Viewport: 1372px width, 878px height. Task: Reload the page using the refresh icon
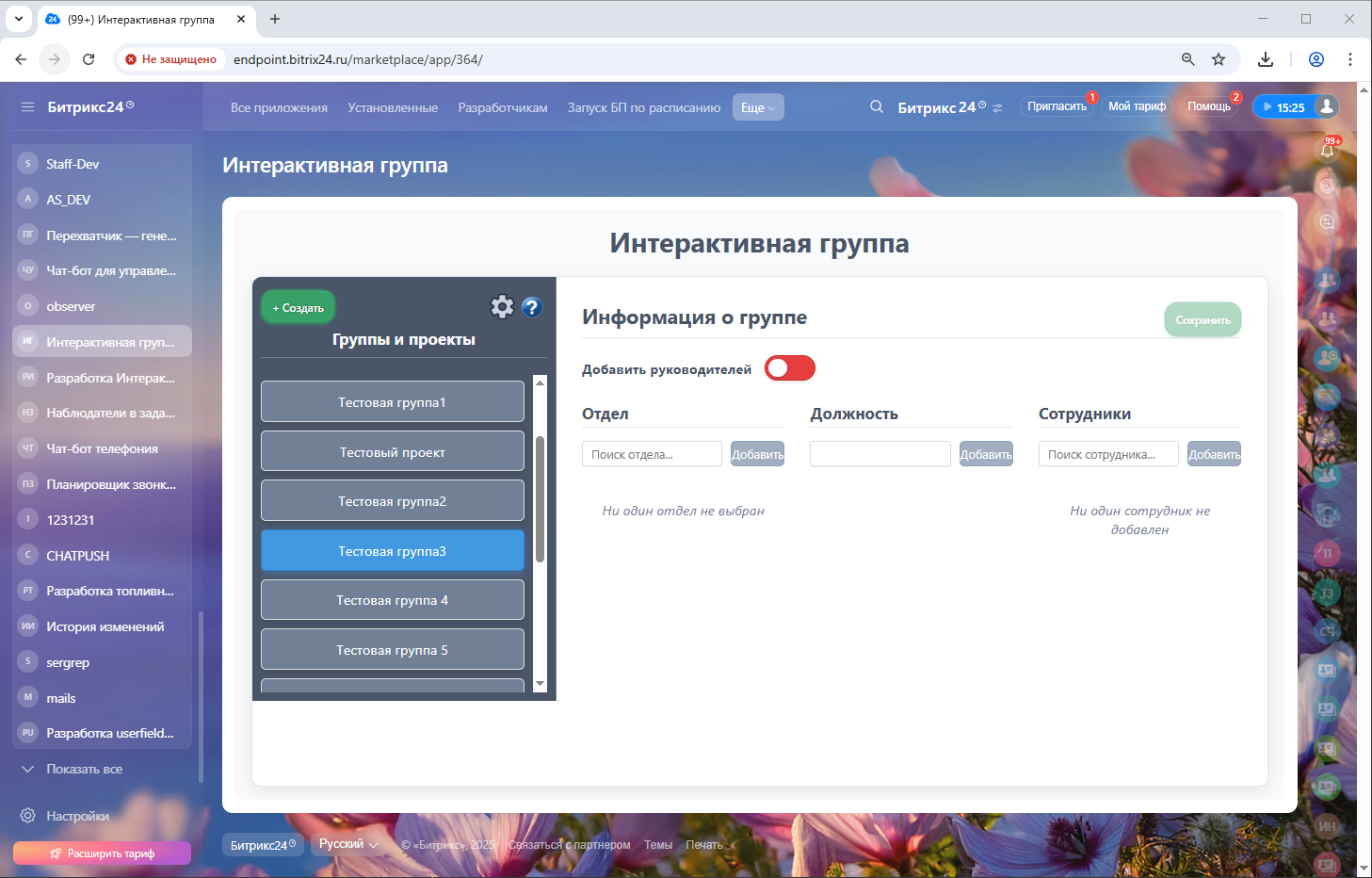pyautogui.click(x=89, y=59)
